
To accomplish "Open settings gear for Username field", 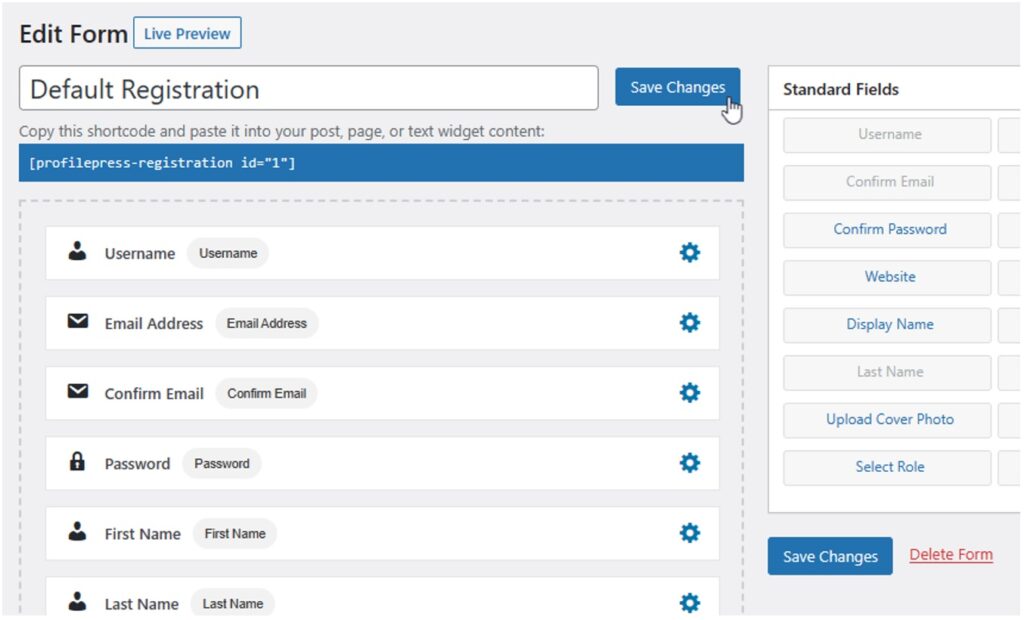I will [x=690, y=253].
